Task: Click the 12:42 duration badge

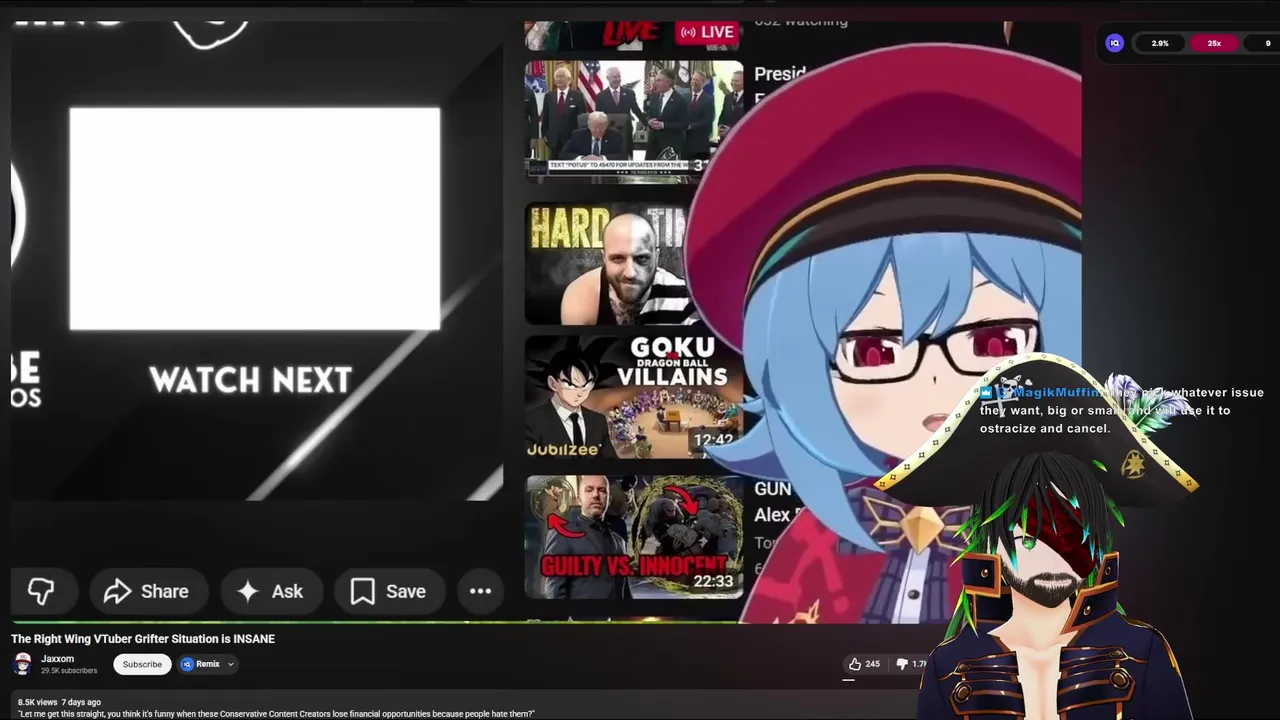Action: (713, 439)
